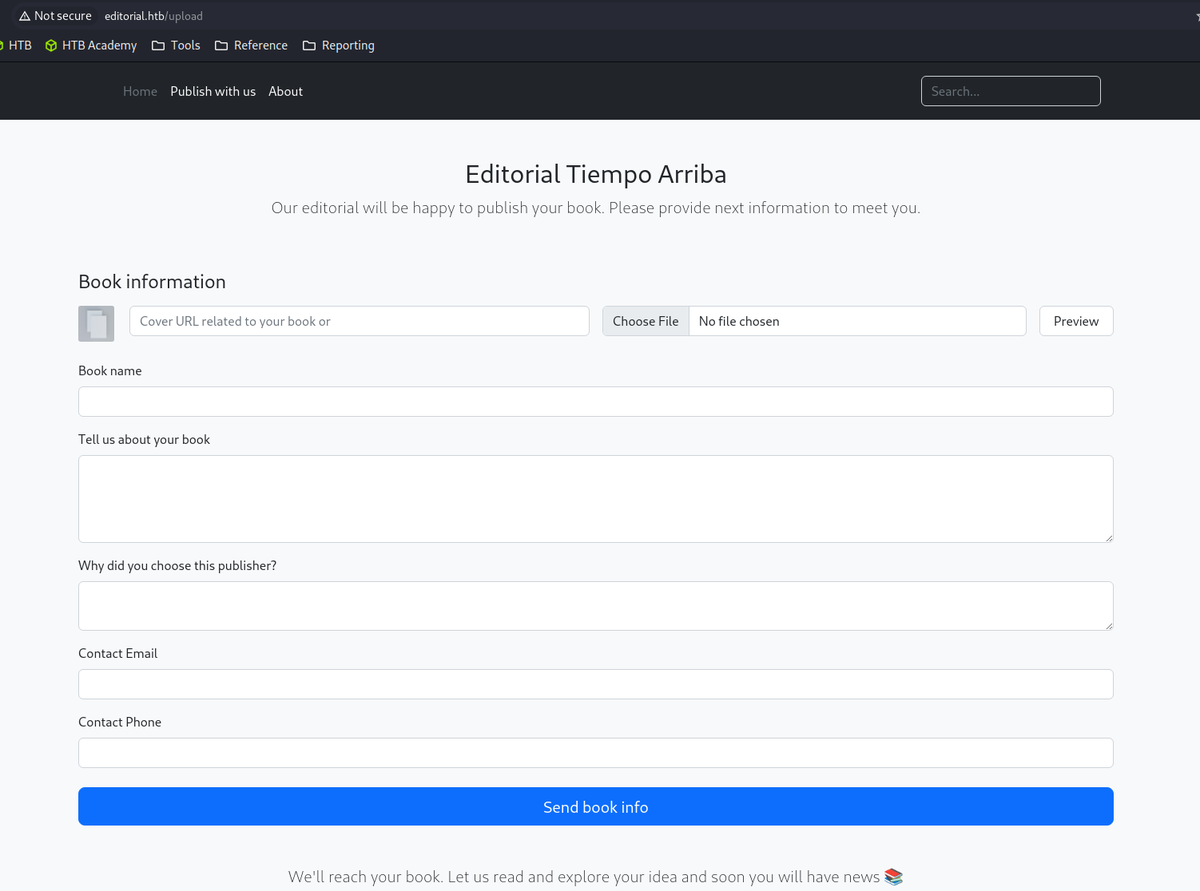
Task: Focus the Contact Email field
Action: (596, 684)
